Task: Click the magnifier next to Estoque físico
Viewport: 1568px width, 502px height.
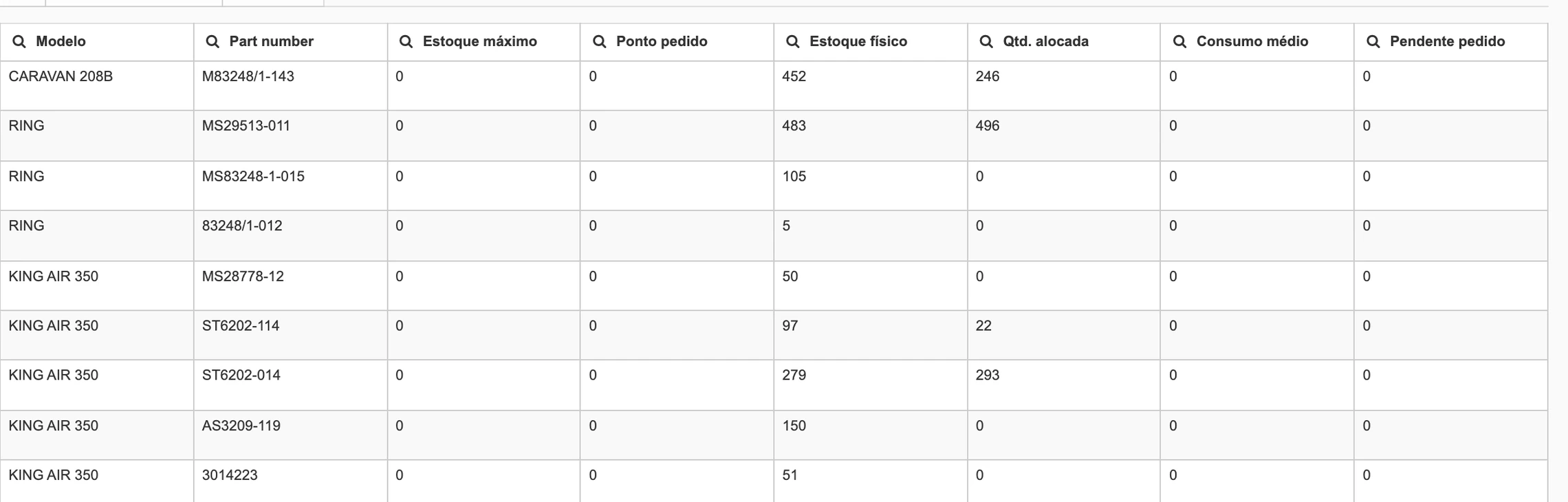Action: (x=793, y=42)
